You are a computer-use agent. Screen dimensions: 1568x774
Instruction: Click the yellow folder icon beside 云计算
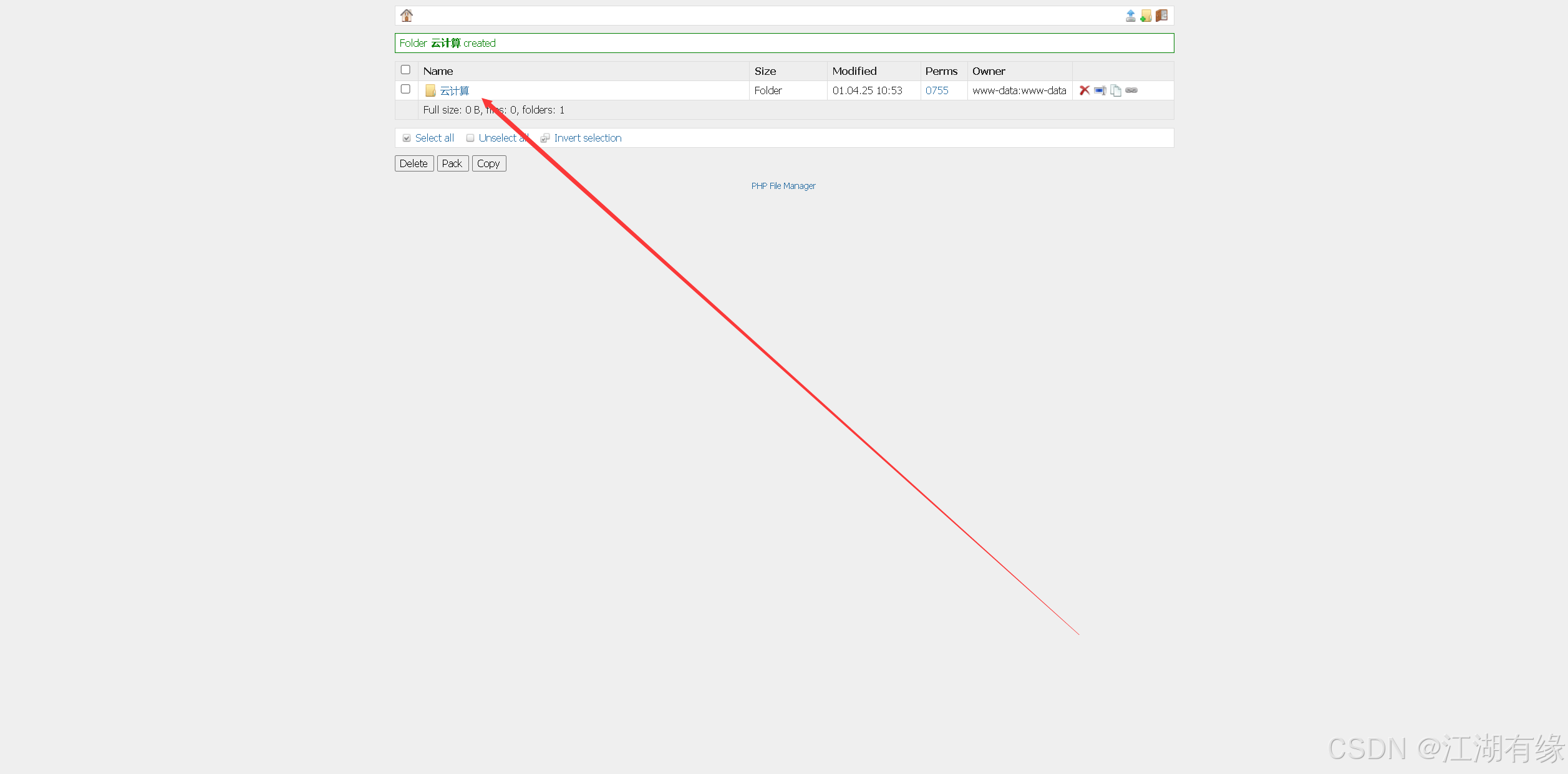click(430, 90)
